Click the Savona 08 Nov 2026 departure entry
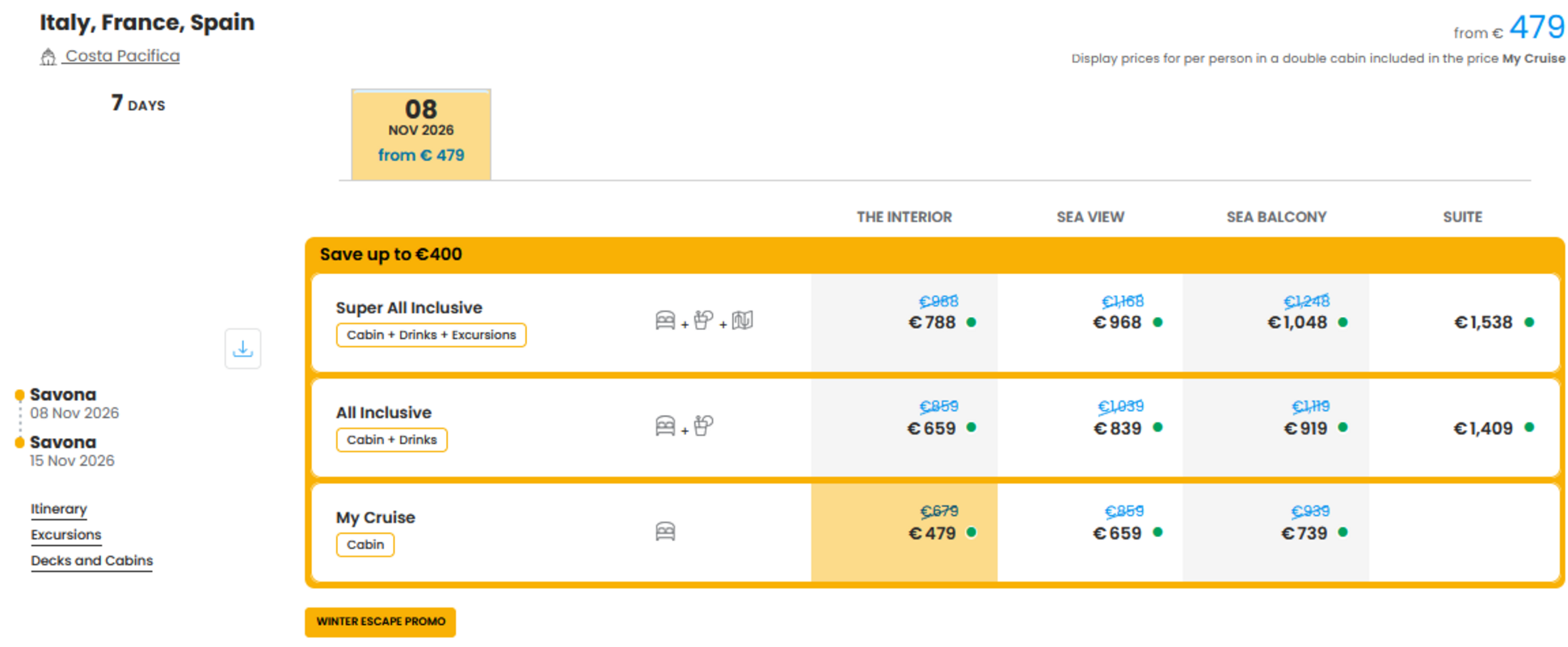Image resolution: width=1568 pixels, height=647 pixels. [74, 404]
